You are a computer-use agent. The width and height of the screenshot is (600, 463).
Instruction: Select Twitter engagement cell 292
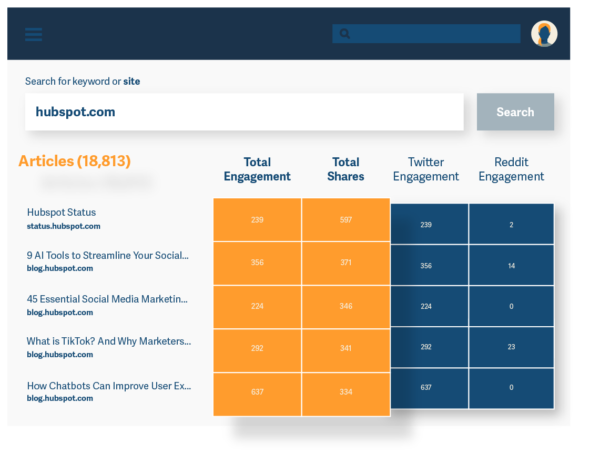429,347
